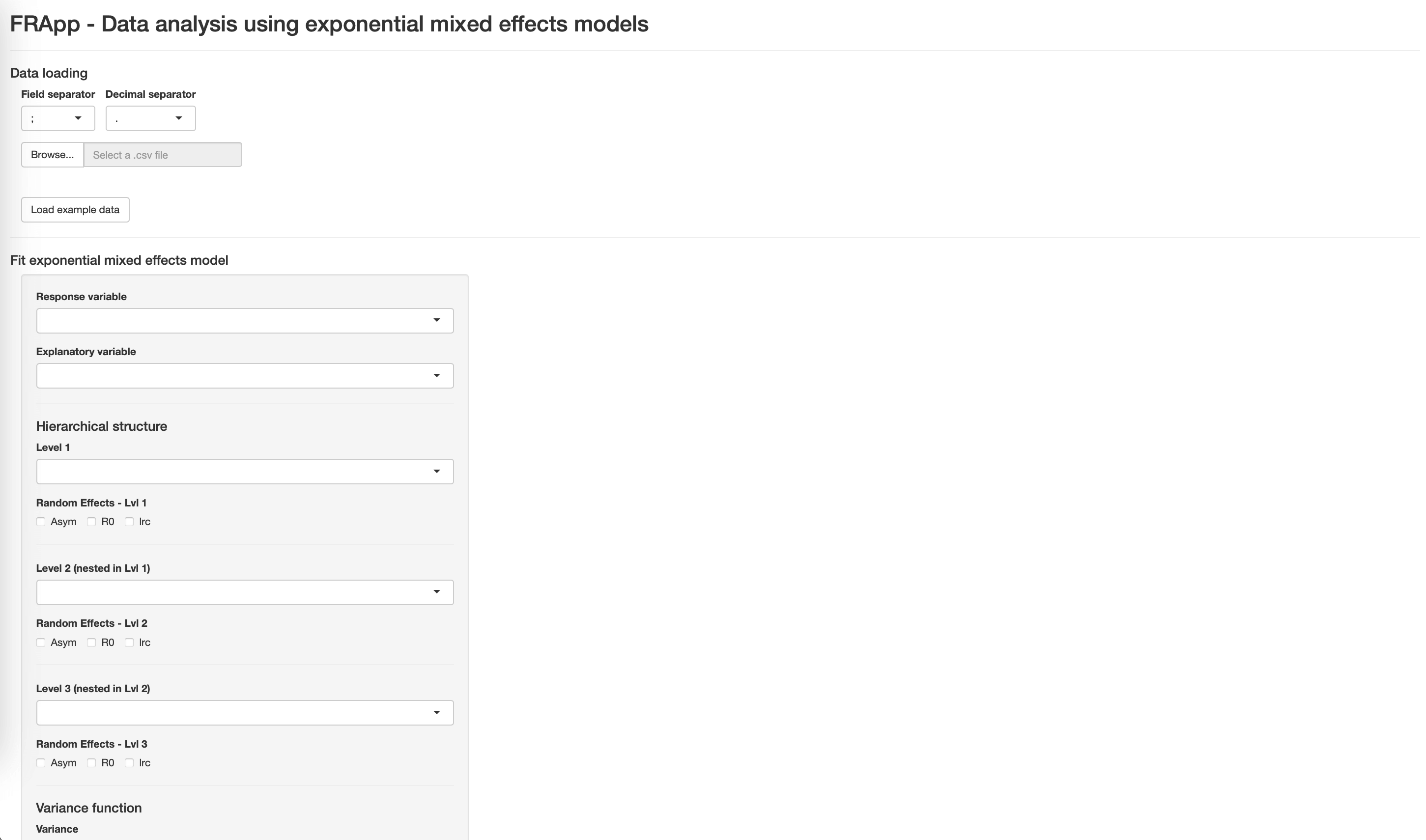
Task: Check the R0 box under Random Effects Lvl 1
Action: [92, 521]
